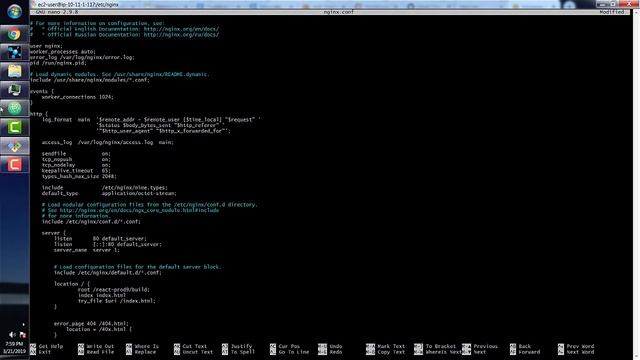
Task: Click the Russian docs URL nginx.org/ru/docs/
Action: click(x=181, y=35)
